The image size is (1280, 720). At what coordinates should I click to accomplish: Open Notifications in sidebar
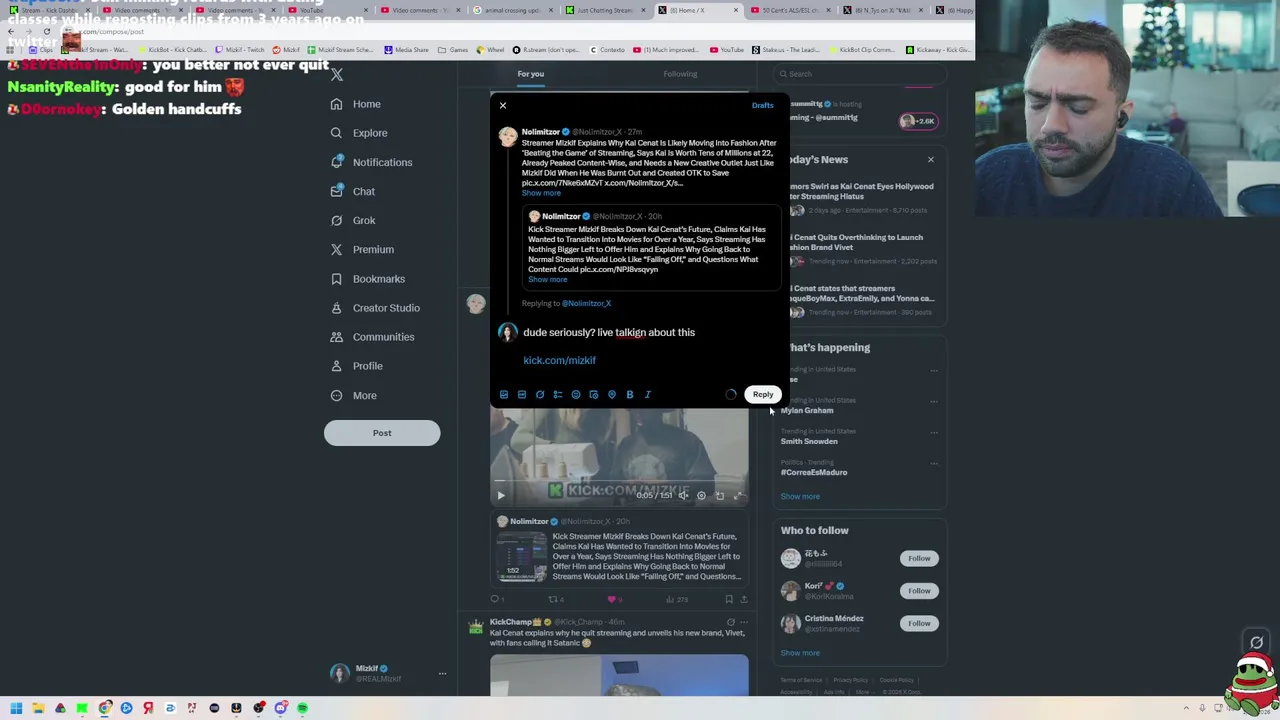[x=371, y=162]
